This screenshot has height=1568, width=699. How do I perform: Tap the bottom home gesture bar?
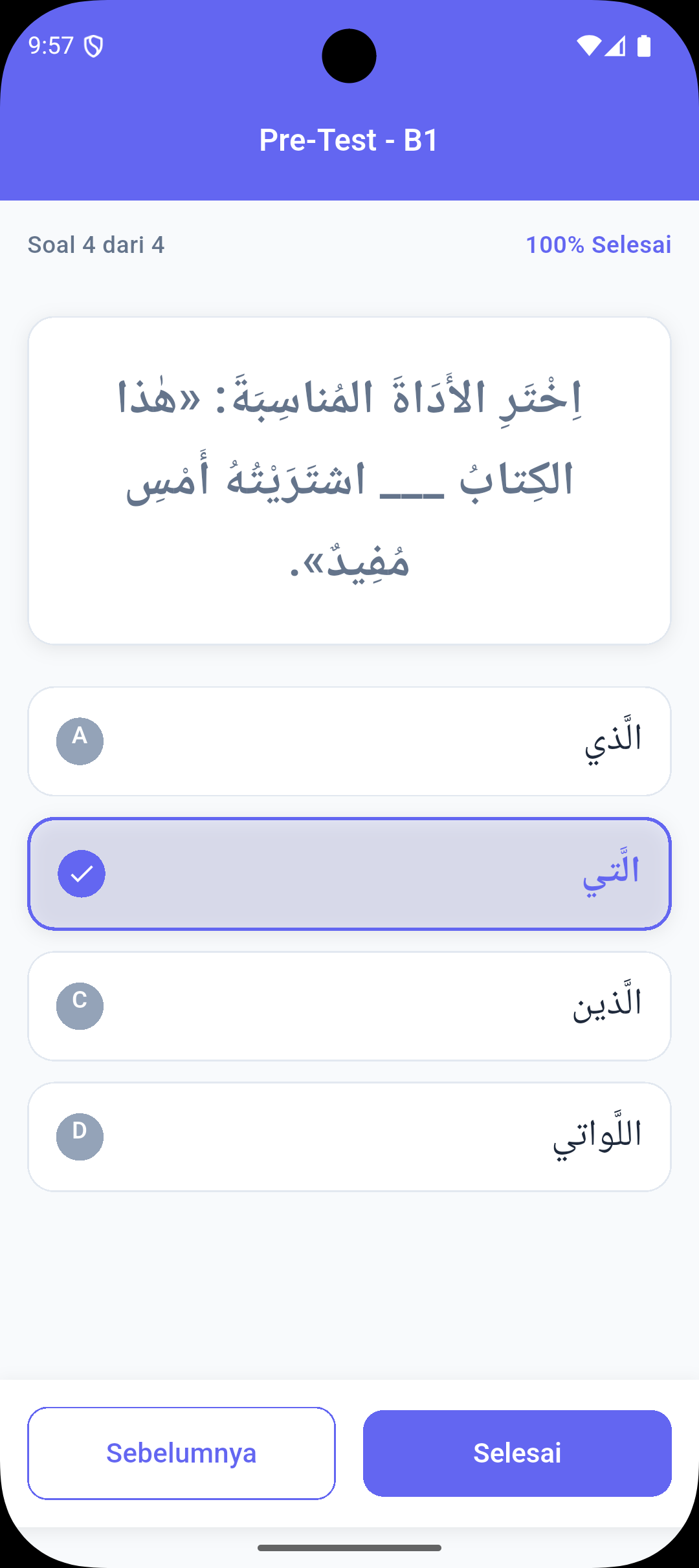pyautogui.click(x=349, y=1547)
